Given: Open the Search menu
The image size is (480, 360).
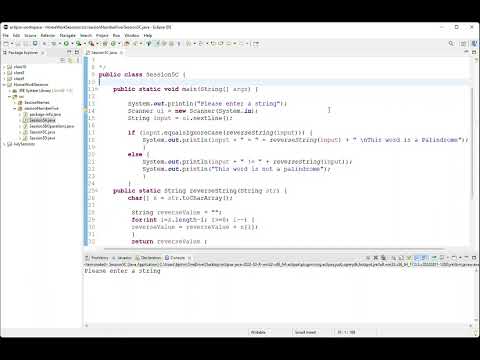Looking at the screenshot, I should click(x=86, y=35).
